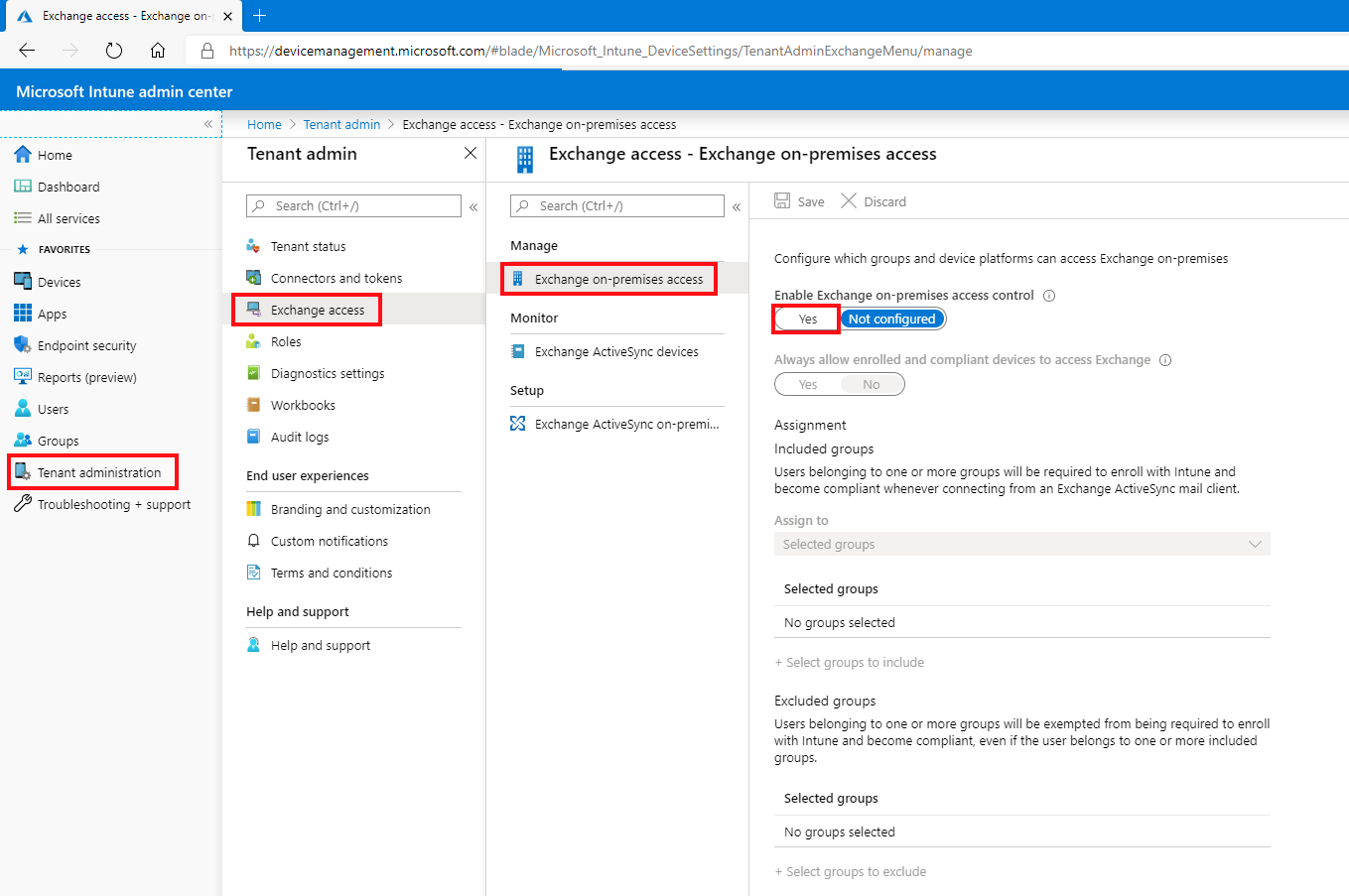Image resolution: width=1349 pixels, height=896 pixels.
Task: Click the 'Assignment' heading
Action: (810, 425)
